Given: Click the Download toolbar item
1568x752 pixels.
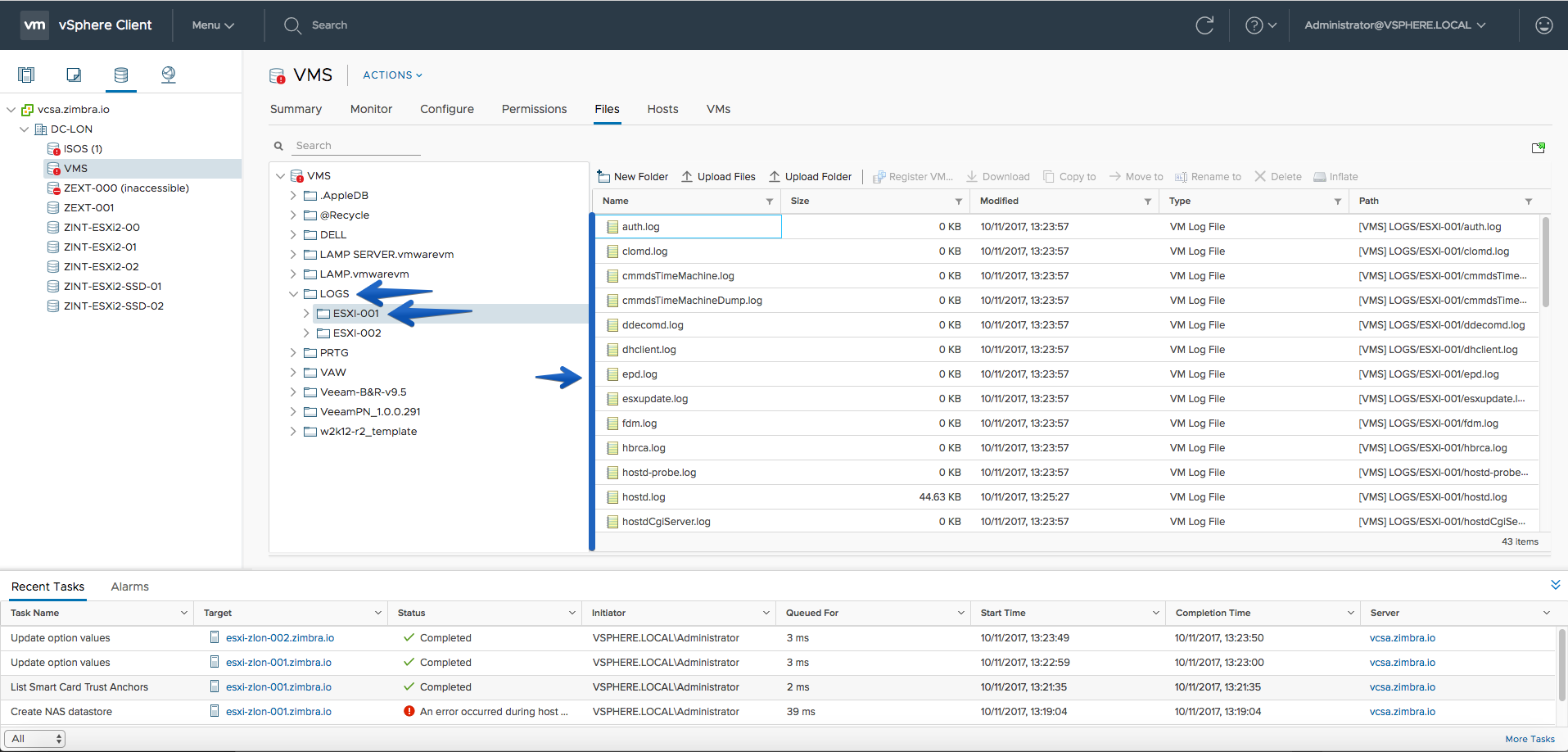Looking at the screenshot, I should pos(998,176).
